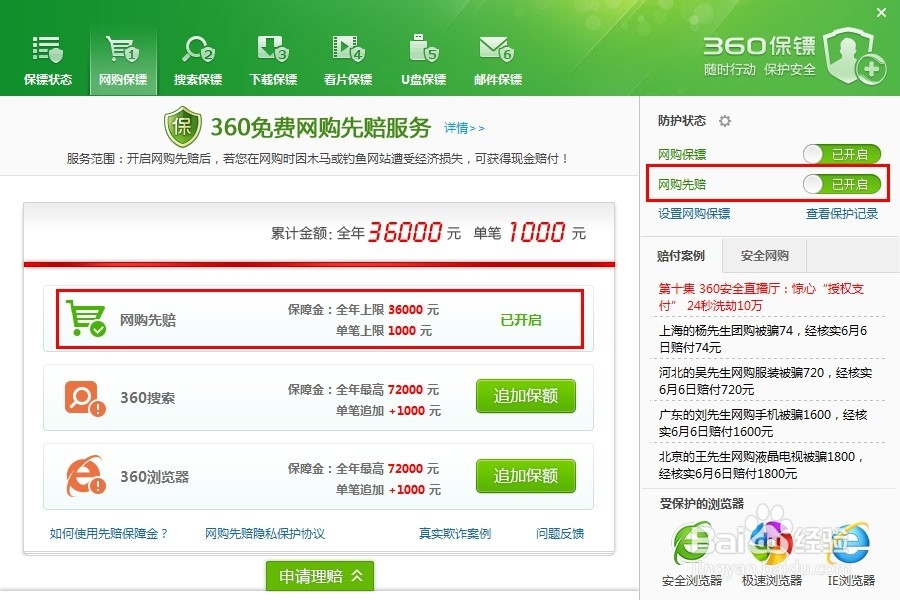The image size is (900, 600).
Task: Click the 360搜索 row label
Action: (x=148, y=398)
